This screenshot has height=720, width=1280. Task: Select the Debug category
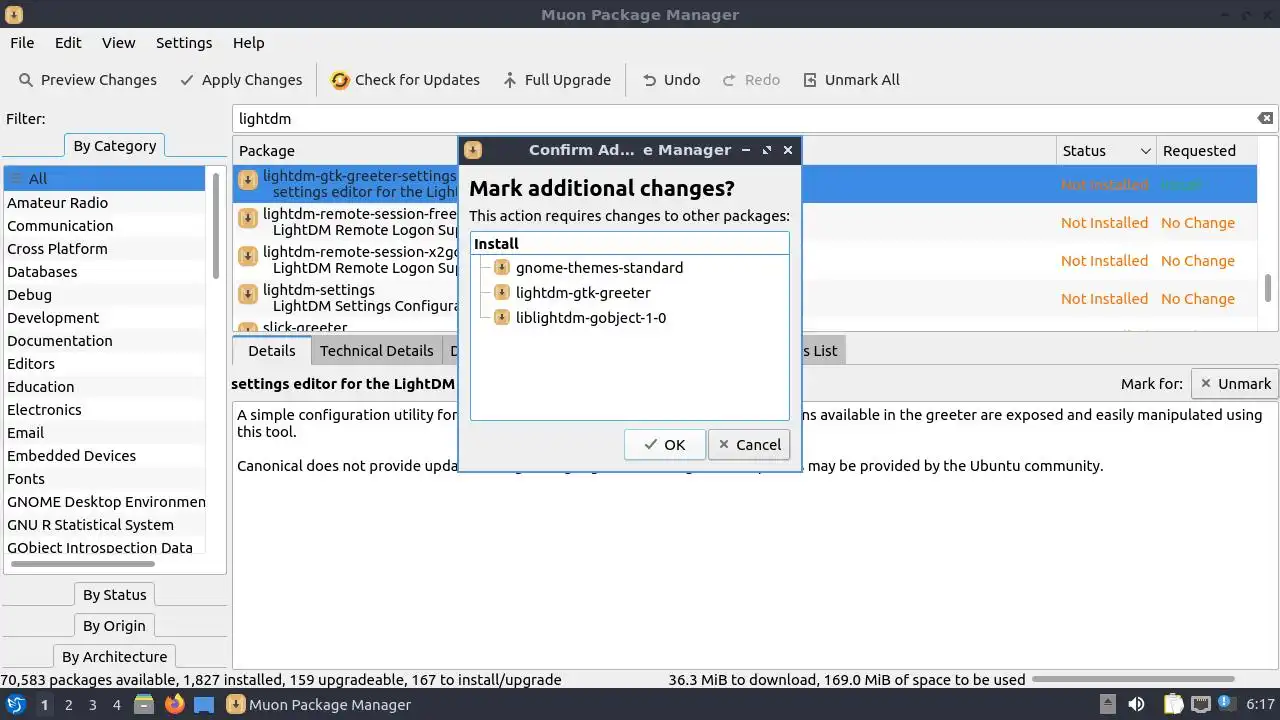point(104,295)
